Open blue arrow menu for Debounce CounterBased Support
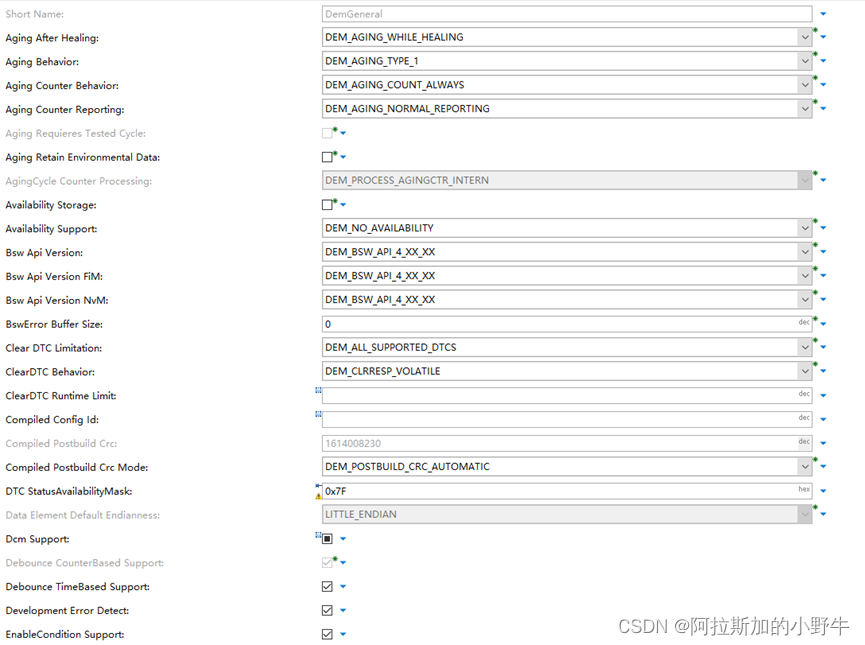Image resolution: width=865 pixels, height=645 pixels. point(343,563)
